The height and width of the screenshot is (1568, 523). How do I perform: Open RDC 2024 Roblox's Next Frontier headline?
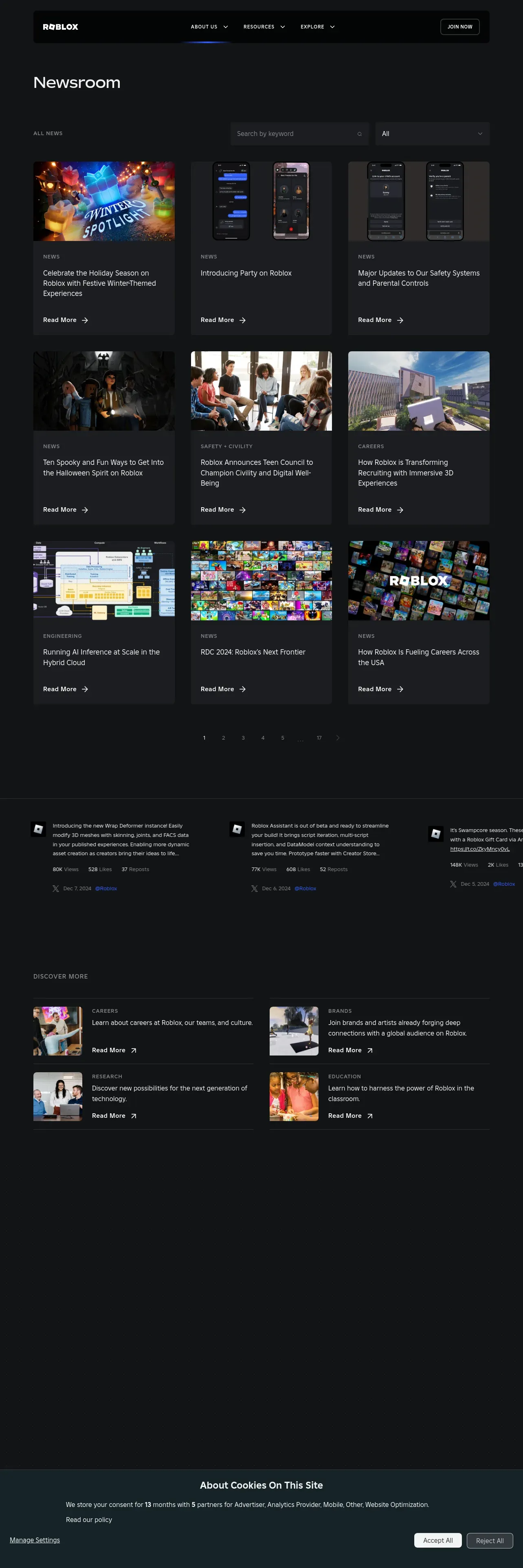pyautogui.click(x=253, y=652)
